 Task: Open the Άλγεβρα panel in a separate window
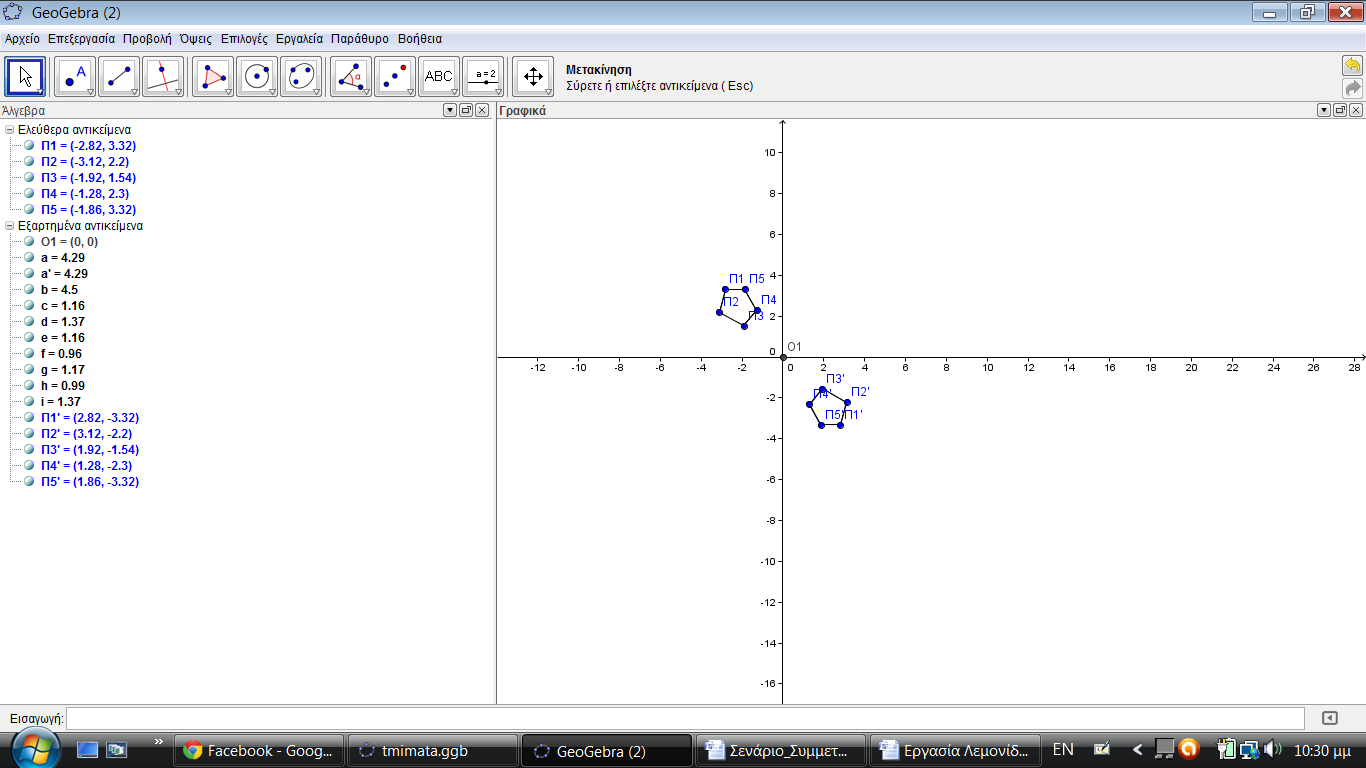point(466,110)
